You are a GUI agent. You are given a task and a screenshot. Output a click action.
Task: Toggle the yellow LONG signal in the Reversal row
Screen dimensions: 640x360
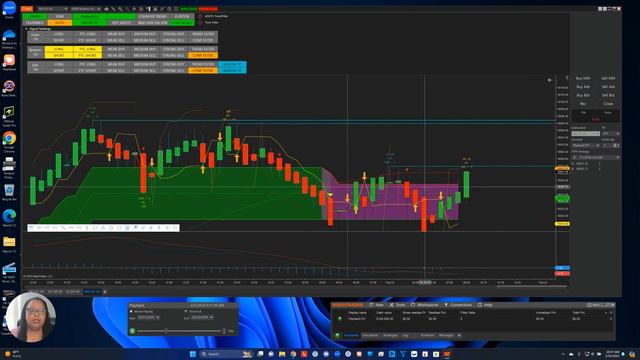pyautogui.click(x=59, y=49)
